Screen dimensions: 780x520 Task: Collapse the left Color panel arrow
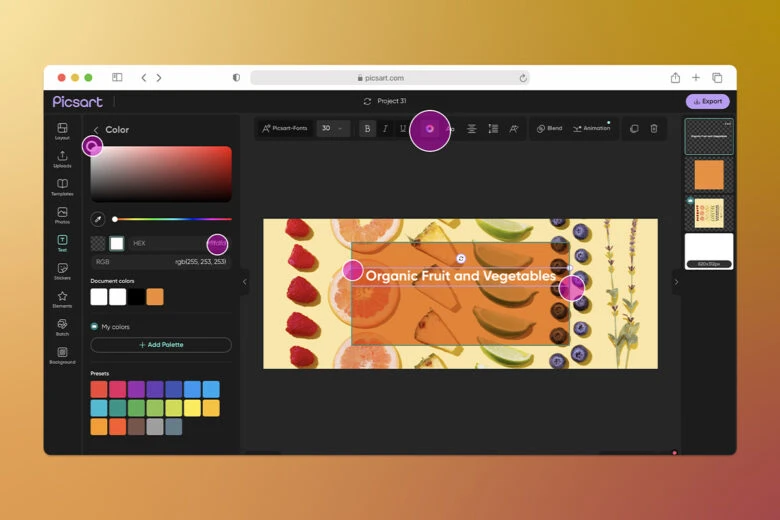coord(244,282)
